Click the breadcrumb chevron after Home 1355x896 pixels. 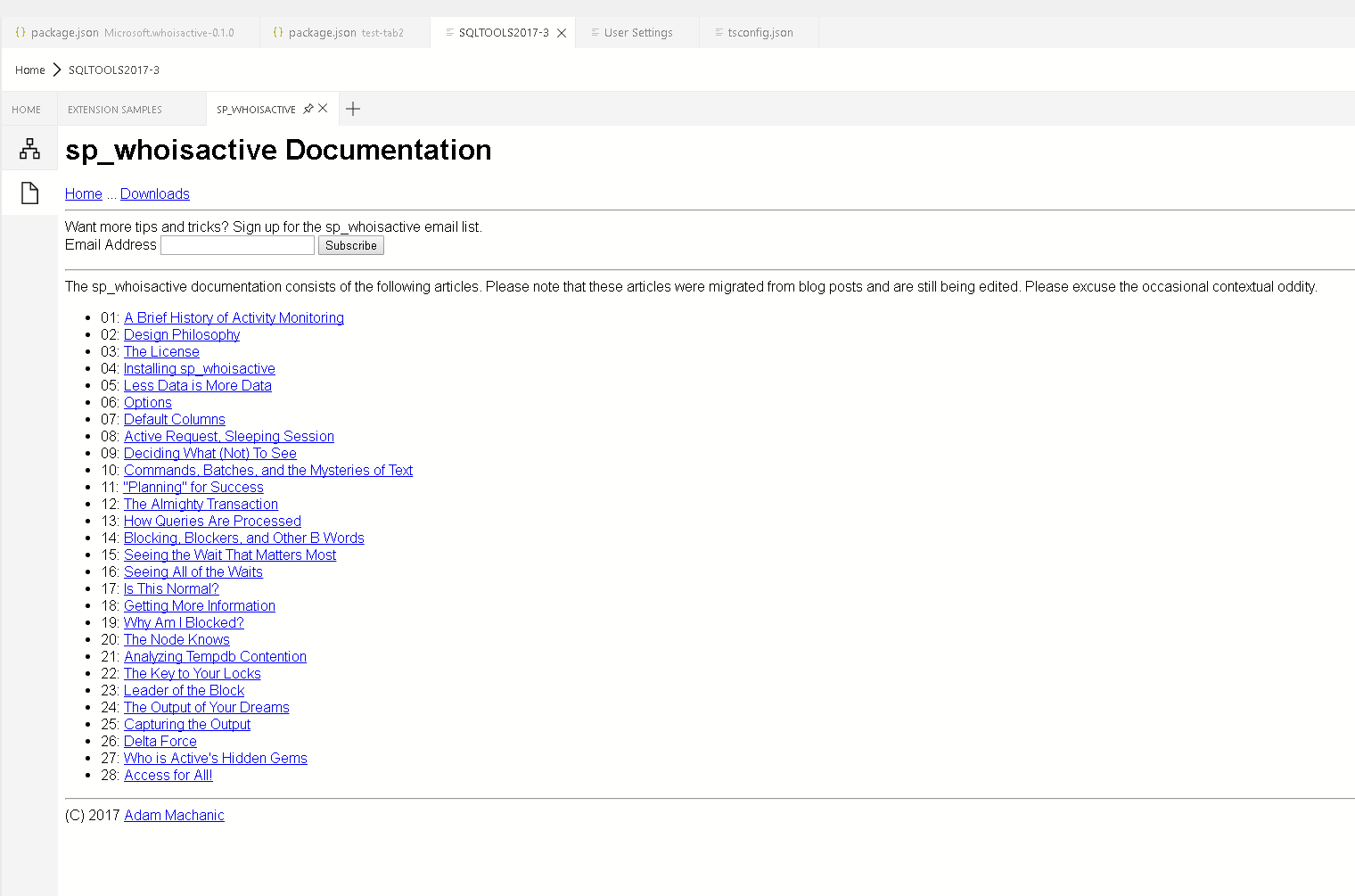pos(57,70)
